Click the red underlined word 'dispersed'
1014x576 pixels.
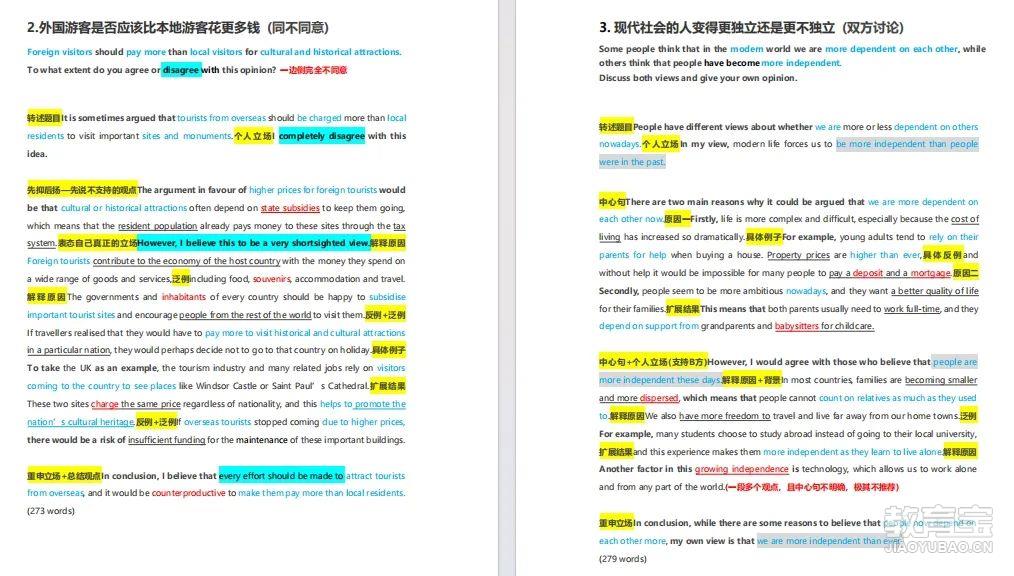[x=659, y=398]
